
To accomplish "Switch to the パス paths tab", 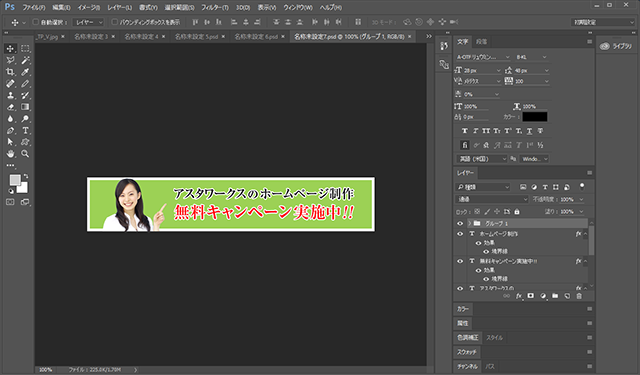I will tap(490, 366).
